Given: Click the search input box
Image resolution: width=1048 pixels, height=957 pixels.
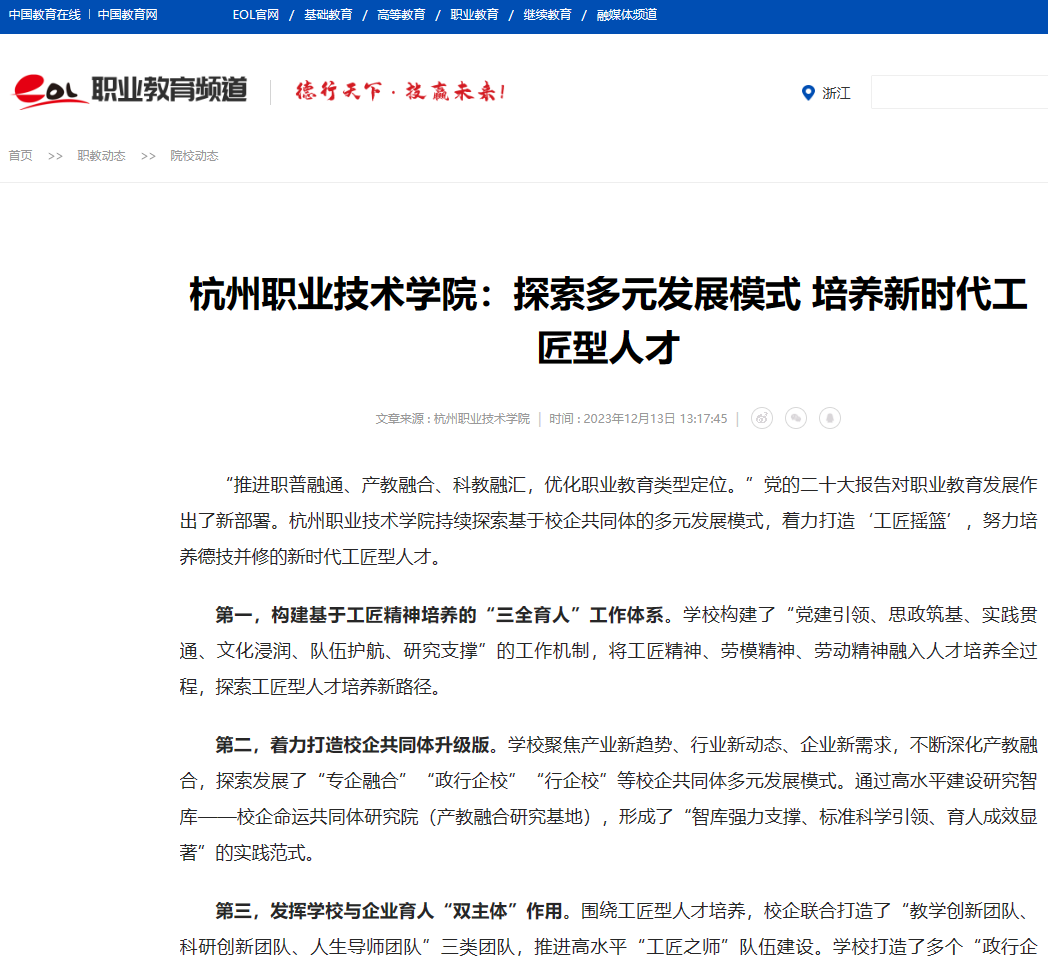Looking at the screenshot, I should [958, 92].
